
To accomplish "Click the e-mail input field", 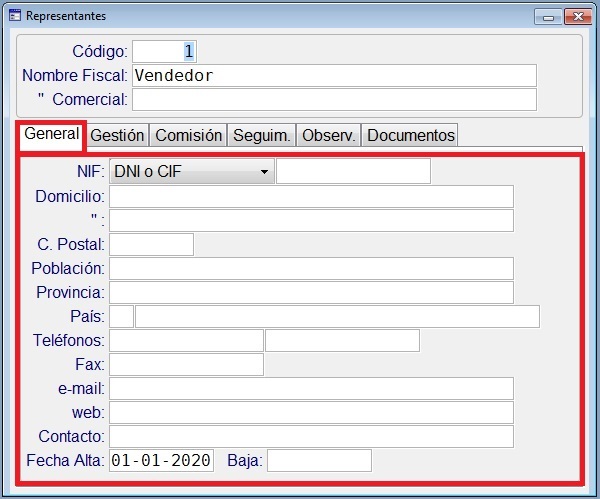I will click(311, 388).
